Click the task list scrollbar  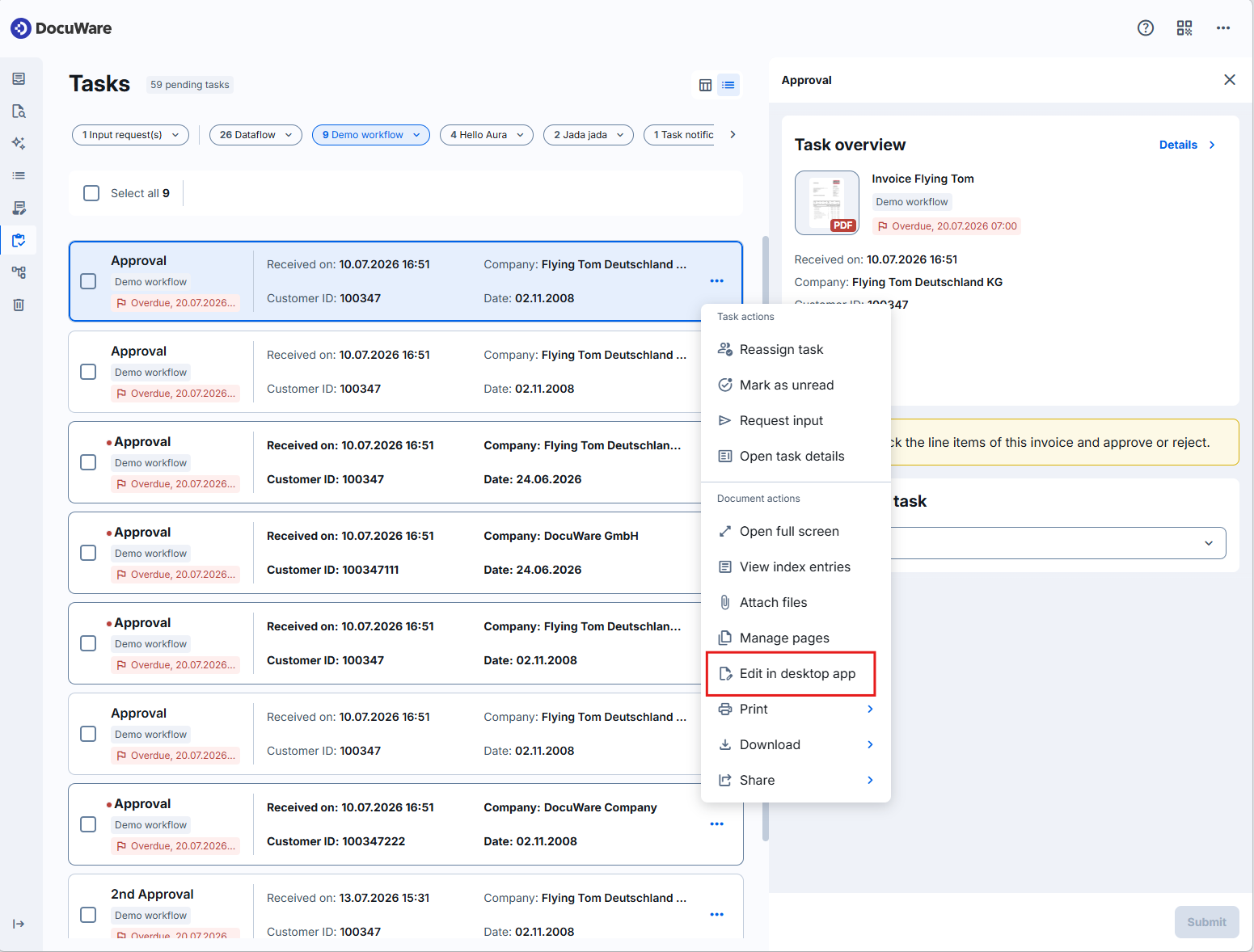pos(765,539)
